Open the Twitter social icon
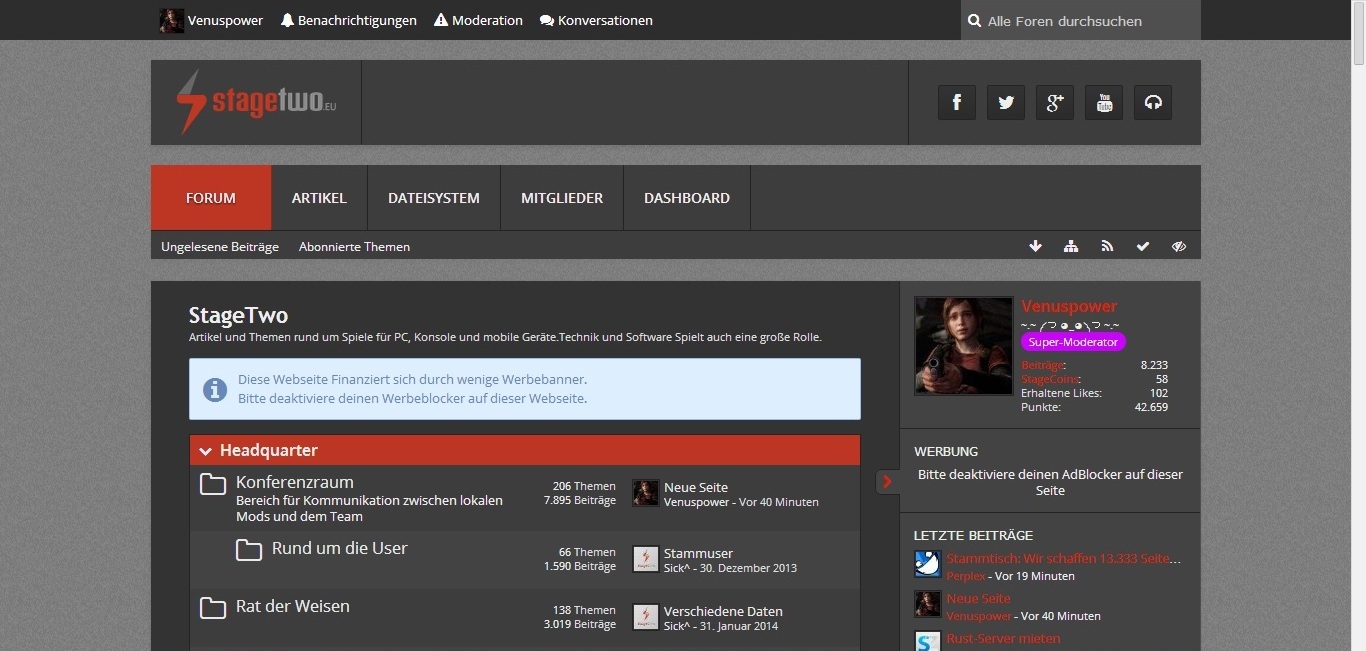This screenshot has width=1366, height=651. [1006, 102]
